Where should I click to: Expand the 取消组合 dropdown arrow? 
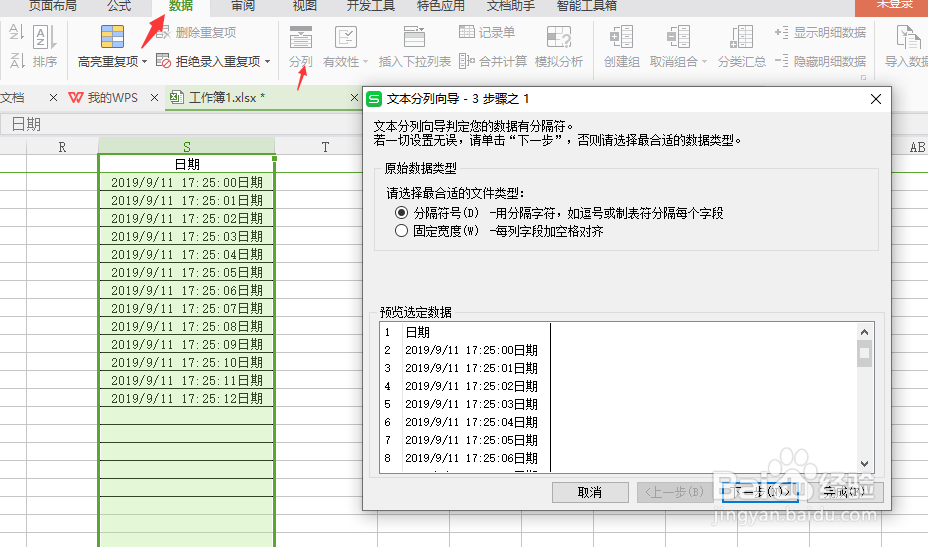704,62
